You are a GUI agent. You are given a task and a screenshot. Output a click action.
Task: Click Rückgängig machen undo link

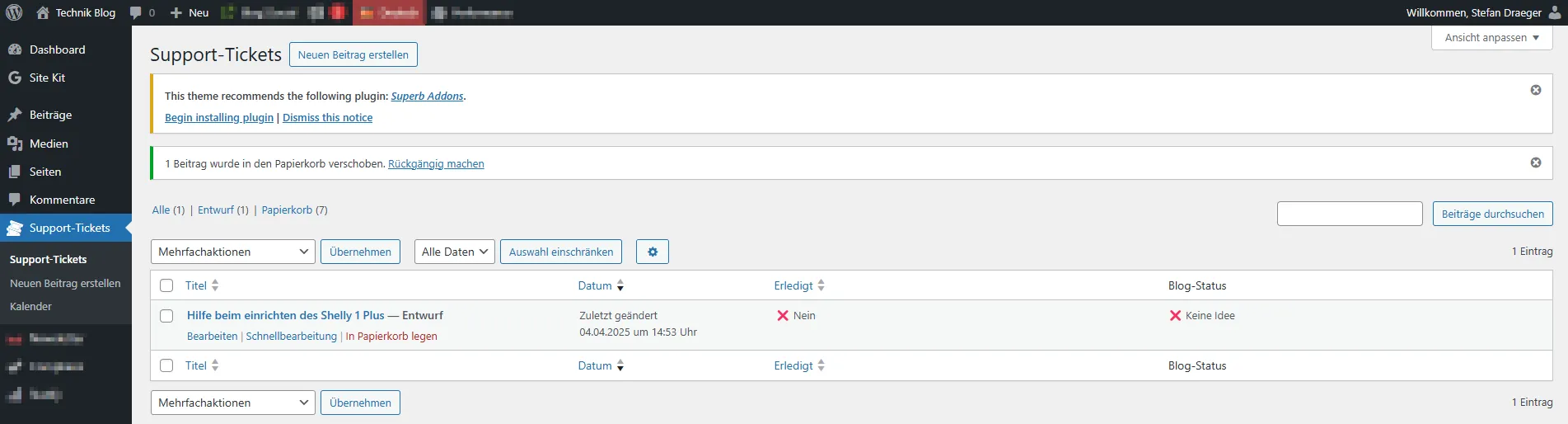pyautogui.click(x=436, y=164)
